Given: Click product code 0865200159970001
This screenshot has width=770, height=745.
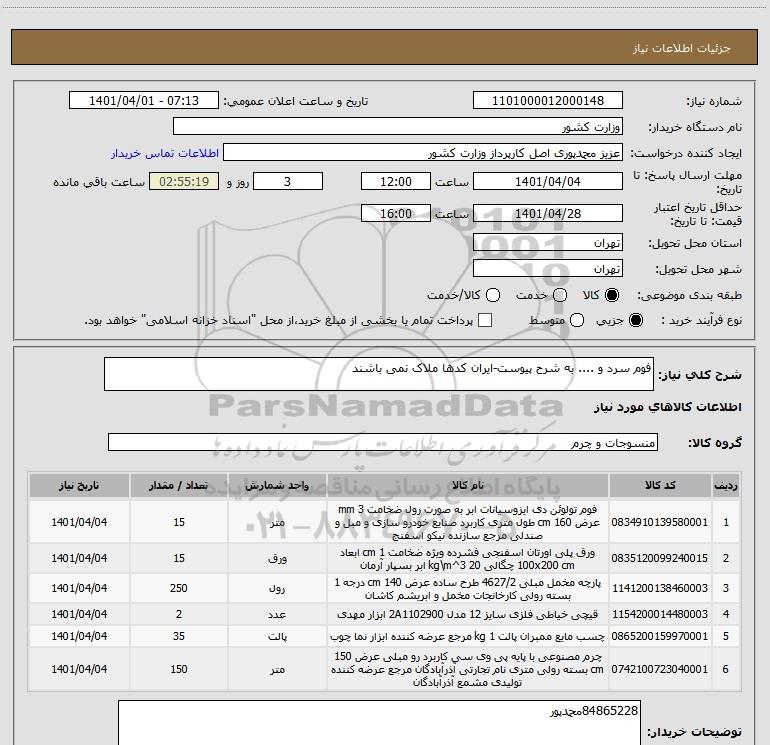Looking at the screenshot, I should pos(660,636).
